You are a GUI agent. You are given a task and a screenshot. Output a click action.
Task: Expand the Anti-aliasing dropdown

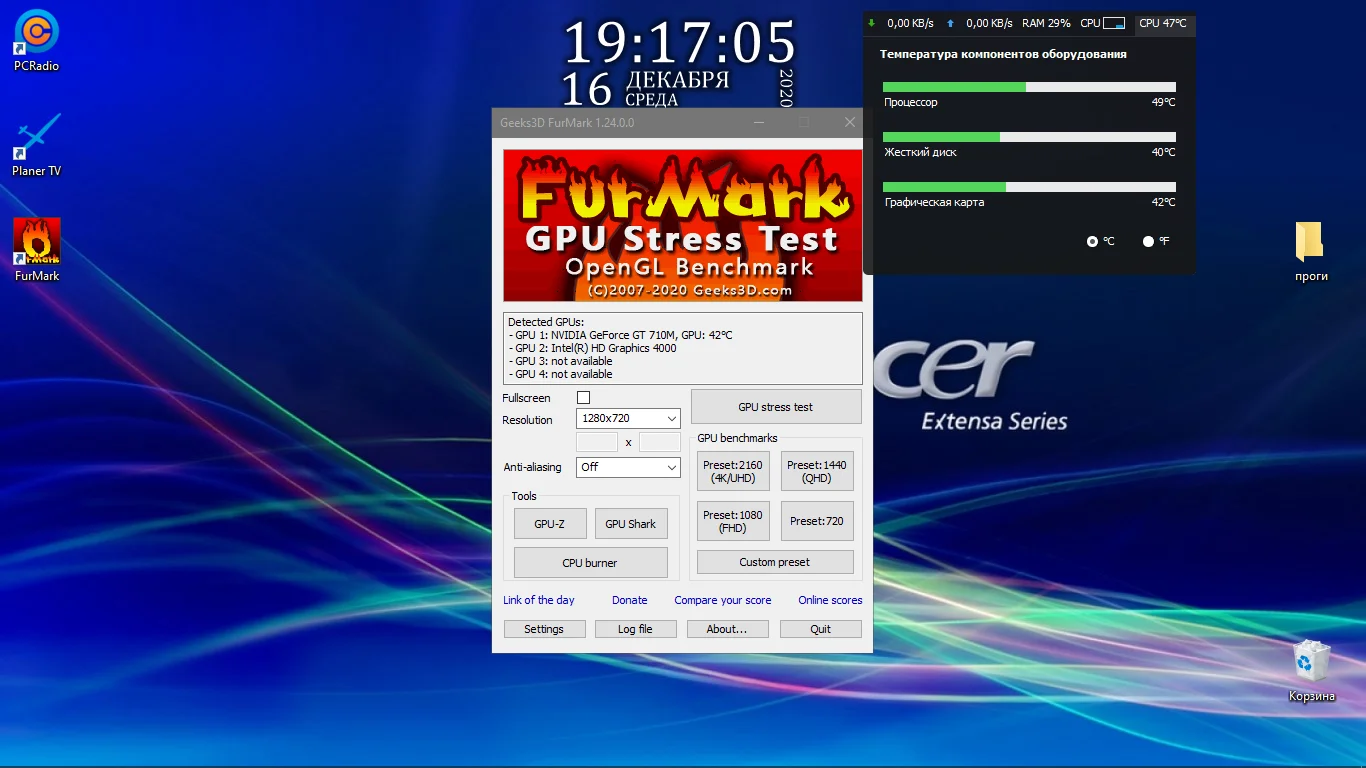pos(628,467)
